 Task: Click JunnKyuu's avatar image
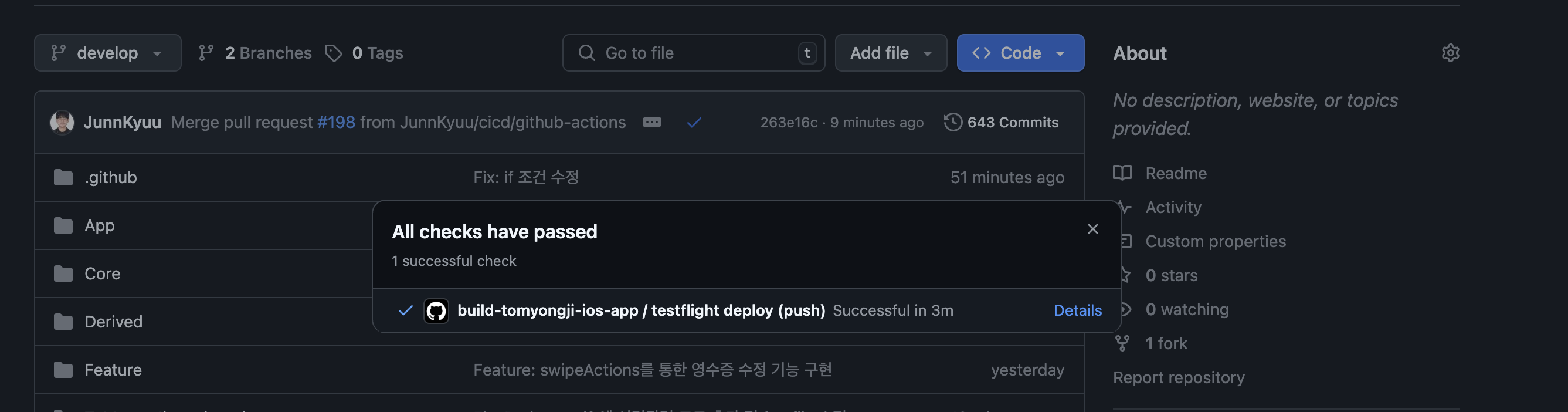tap(62, 123)
